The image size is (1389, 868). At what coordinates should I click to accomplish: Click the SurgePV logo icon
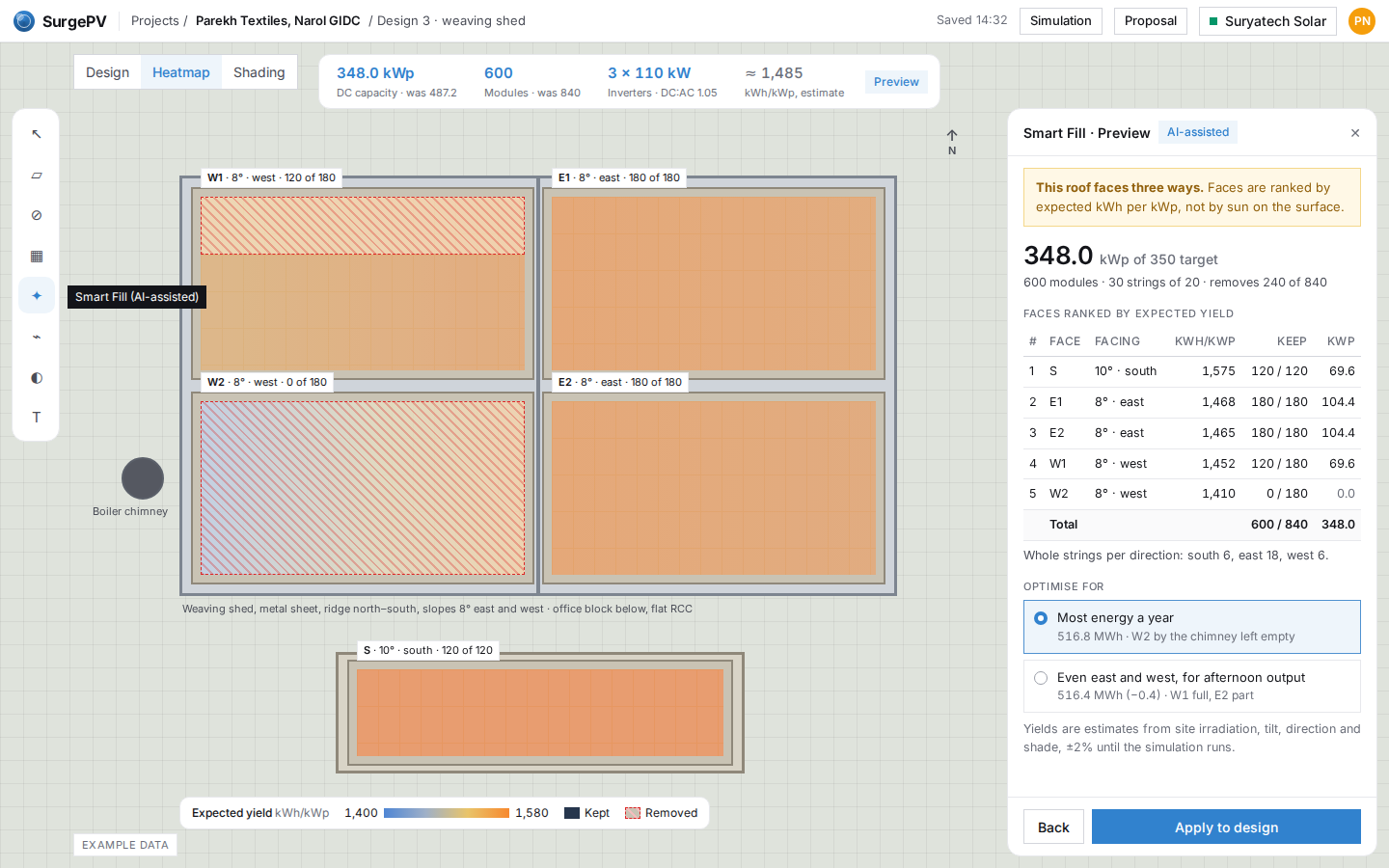click(24, 20)
